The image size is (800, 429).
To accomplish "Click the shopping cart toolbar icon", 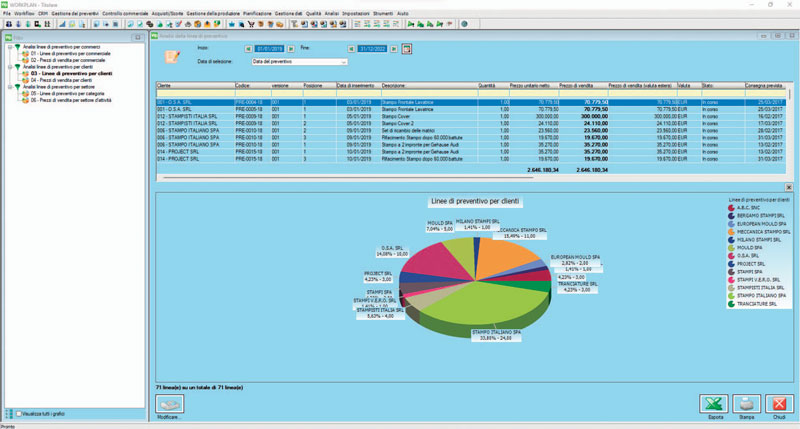I will point(251,24).
